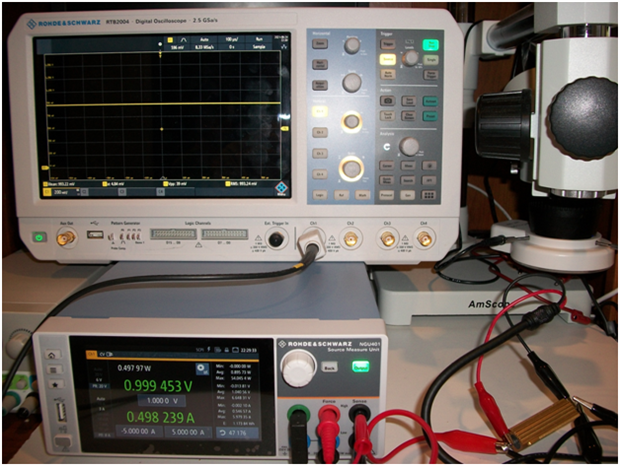Open the apps grid key

click(x=429, y=195)
